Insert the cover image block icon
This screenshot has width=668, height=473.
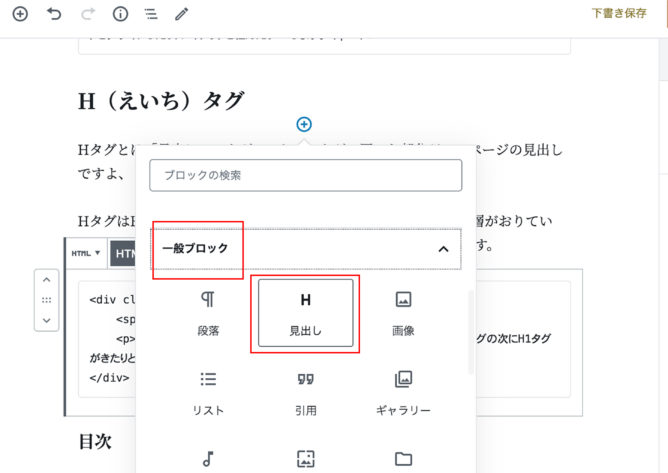coord(305,459)
